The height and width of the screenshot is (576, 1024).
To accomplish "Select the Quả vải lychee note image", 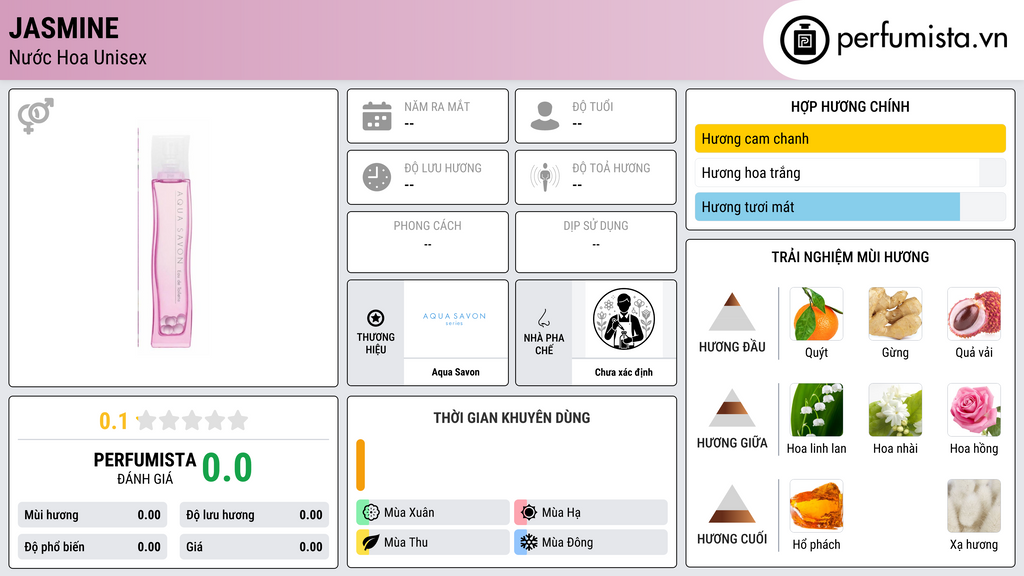I will [x=974, y=314].
